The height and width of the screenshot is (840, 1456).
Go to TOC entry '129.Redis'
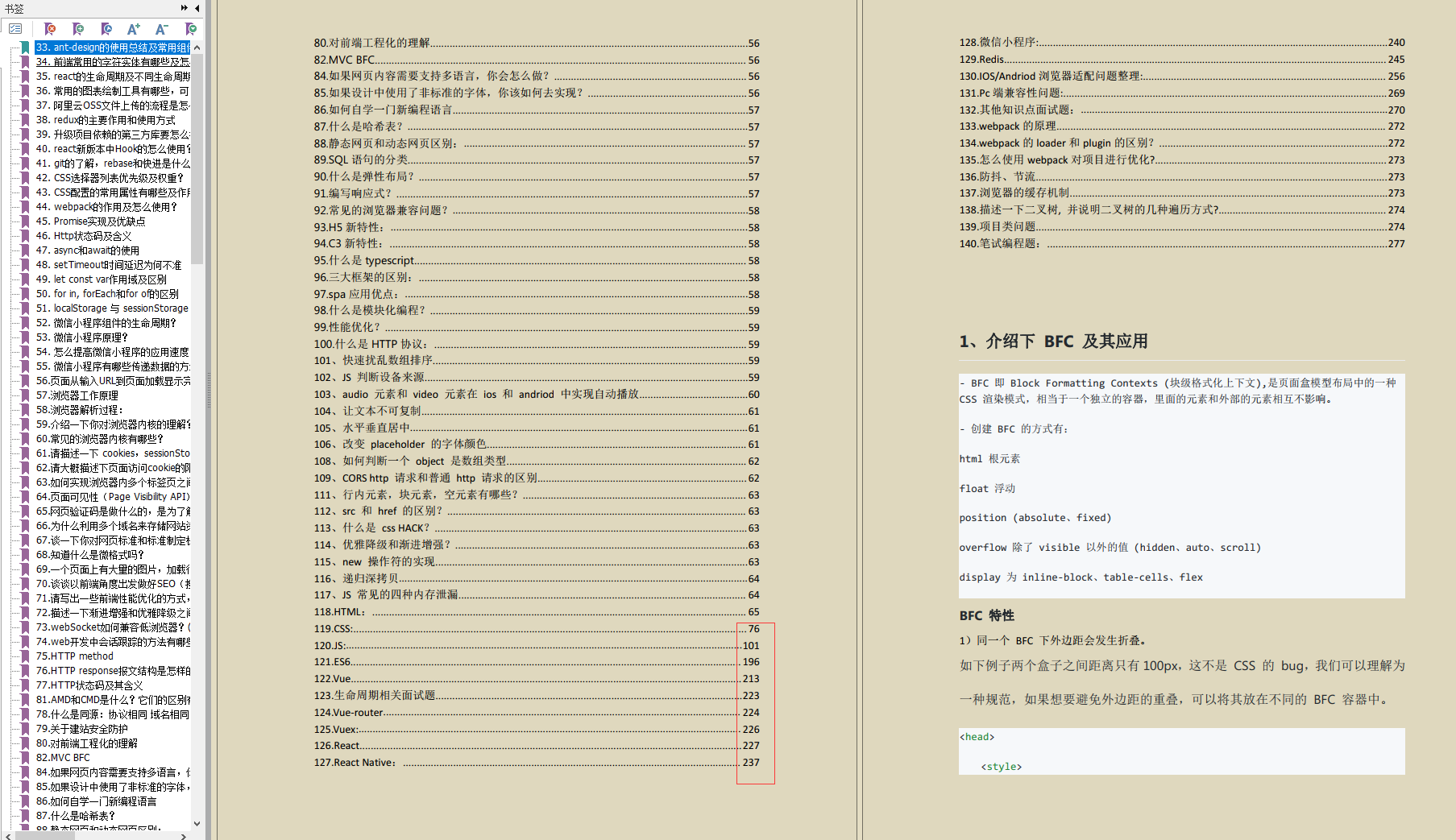tap(1182, 59)
